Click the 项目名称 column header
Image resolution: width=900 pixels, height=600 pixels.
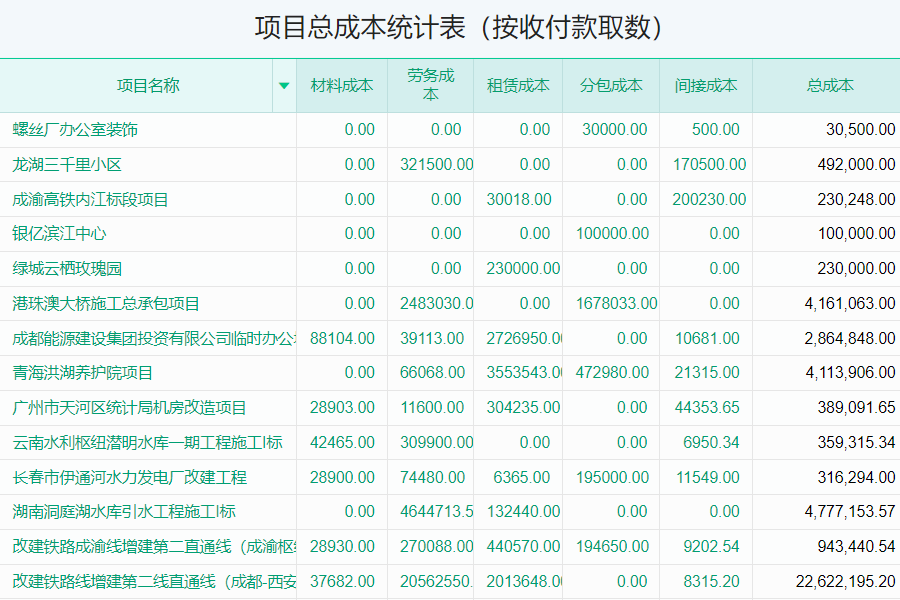pos(148,86)
